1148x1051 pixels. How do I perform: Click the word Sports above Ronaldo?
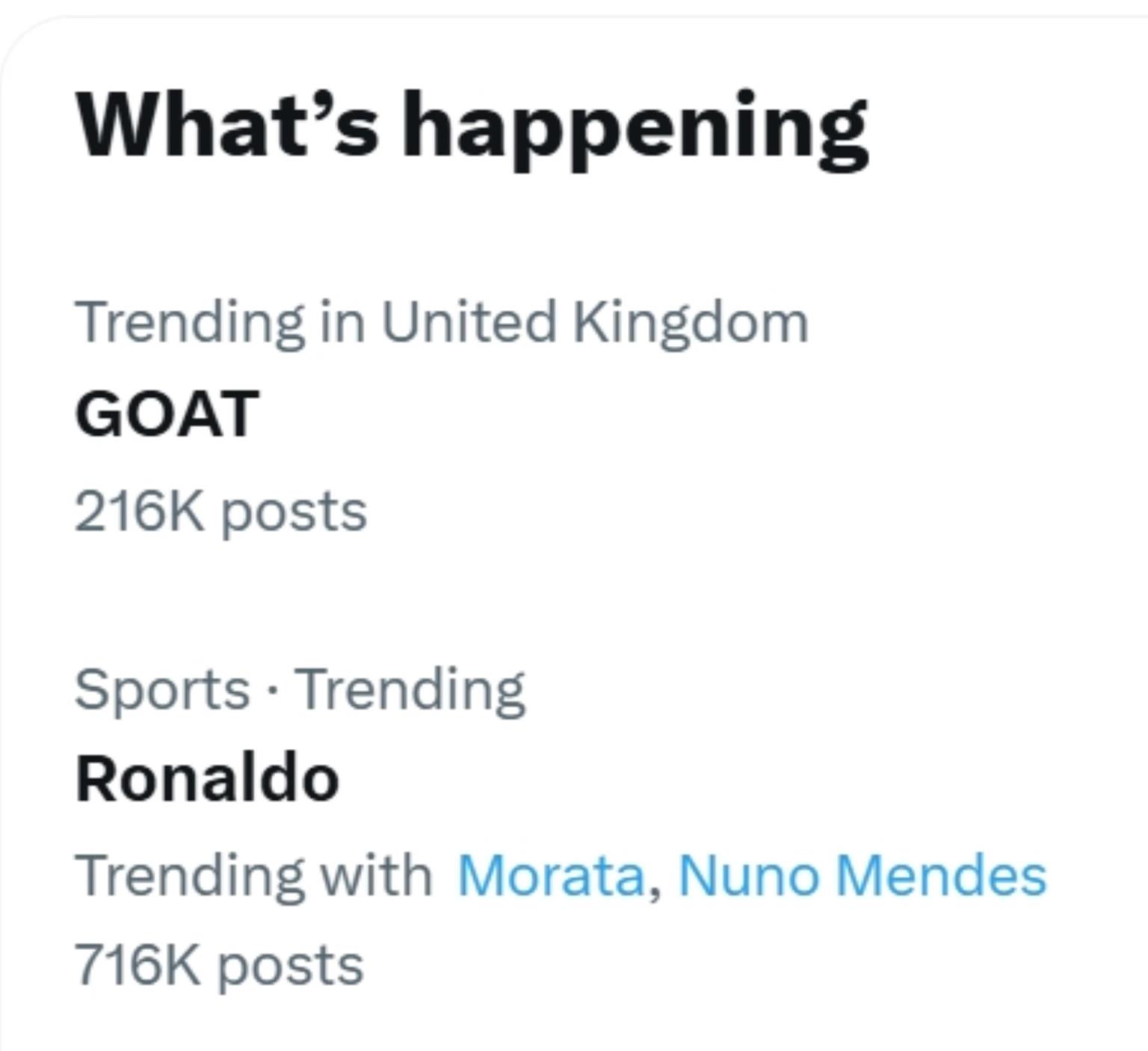point(161,689)
